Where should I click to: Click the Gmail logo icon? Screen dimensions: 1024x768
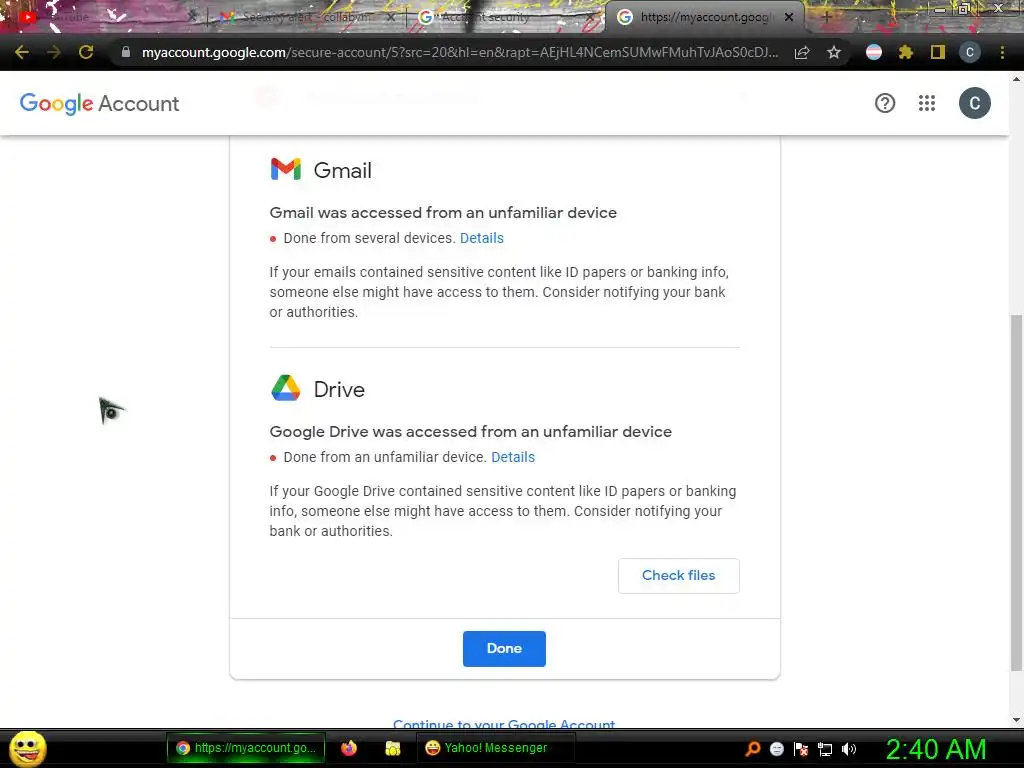(285, 169)
